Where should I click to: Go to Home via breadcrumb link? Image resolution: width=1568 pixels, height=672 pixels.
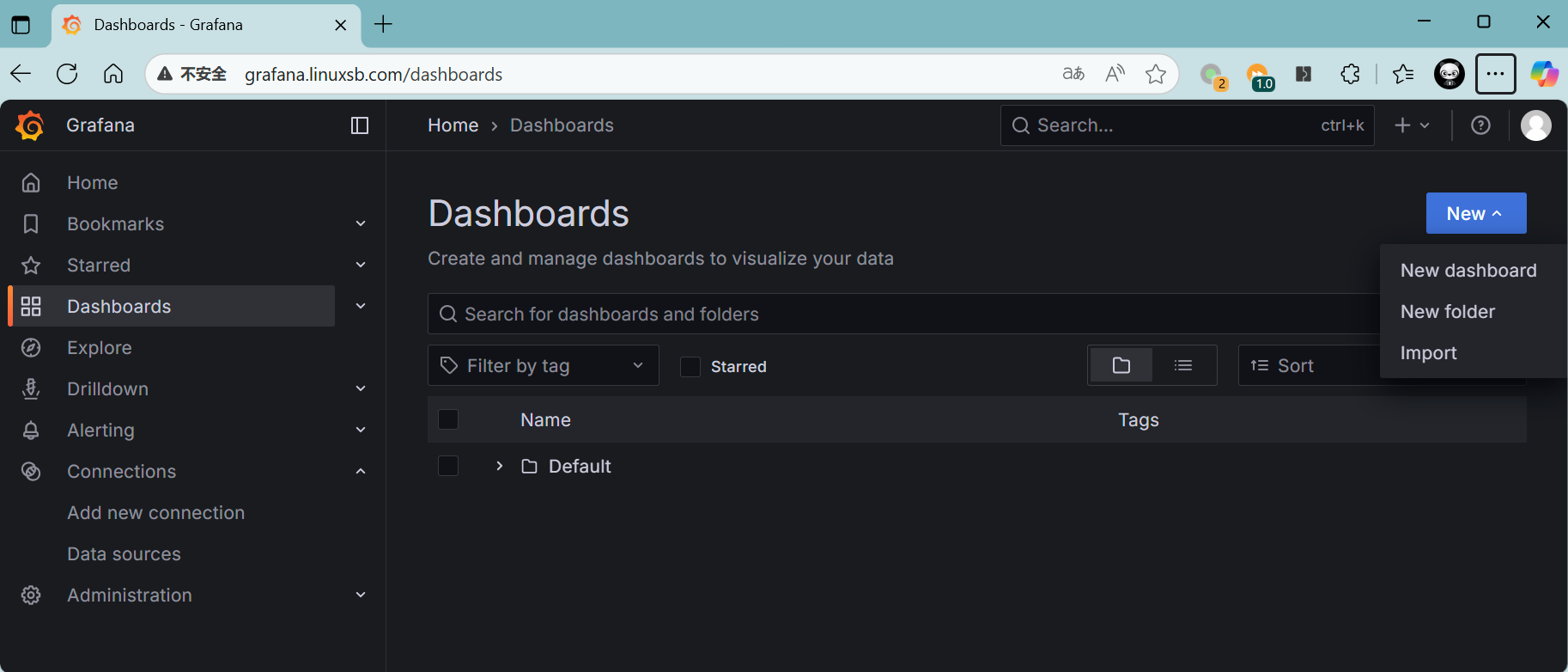point(453,125)
